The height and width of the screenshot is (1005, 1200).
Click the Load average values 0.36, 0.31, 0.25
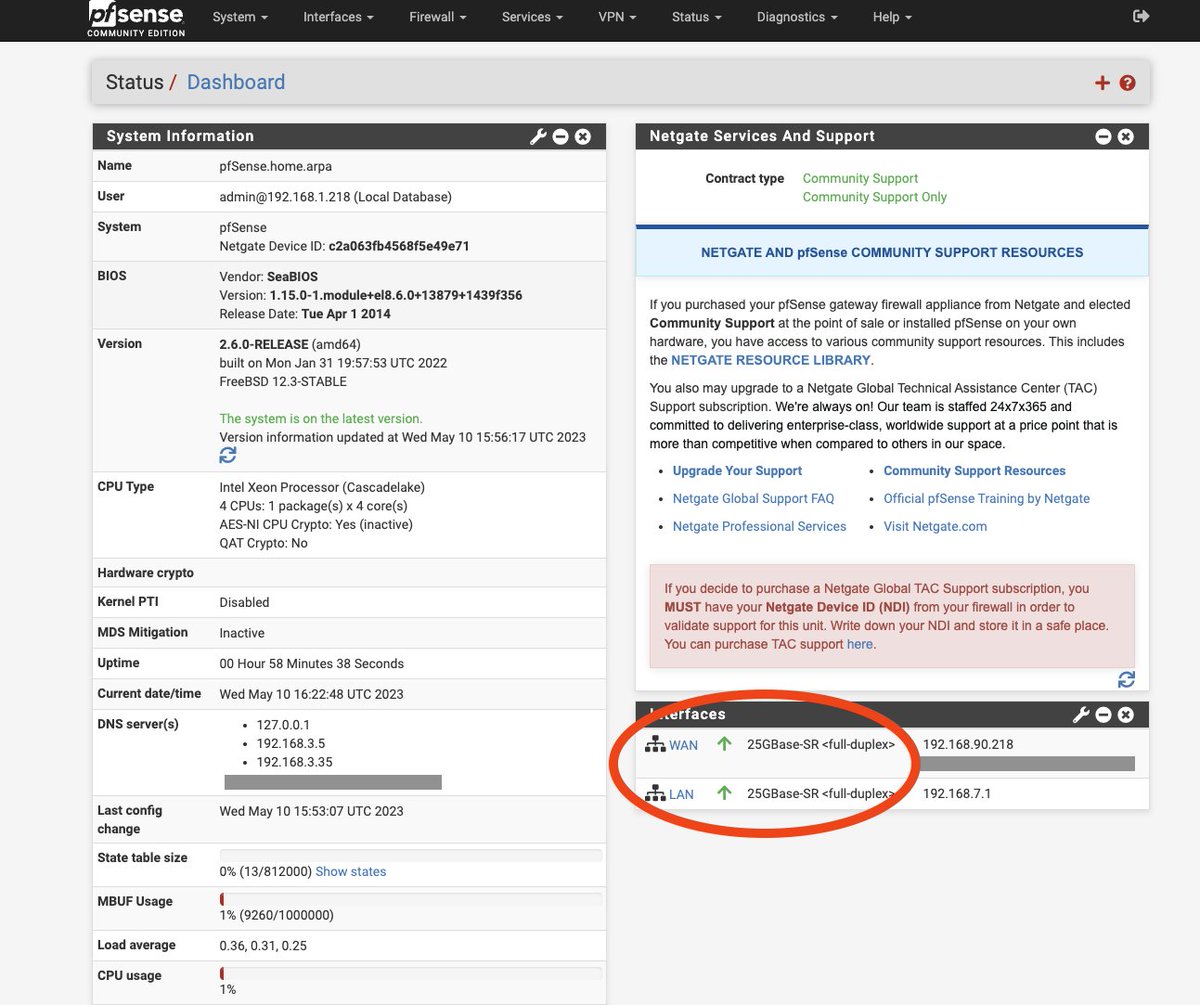(263, 946)
